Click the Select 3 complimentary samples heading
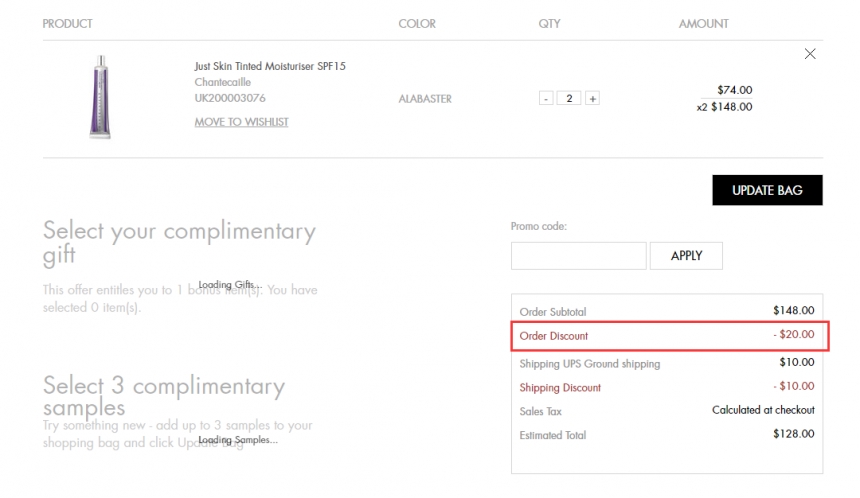 click(x=164, y=397)
